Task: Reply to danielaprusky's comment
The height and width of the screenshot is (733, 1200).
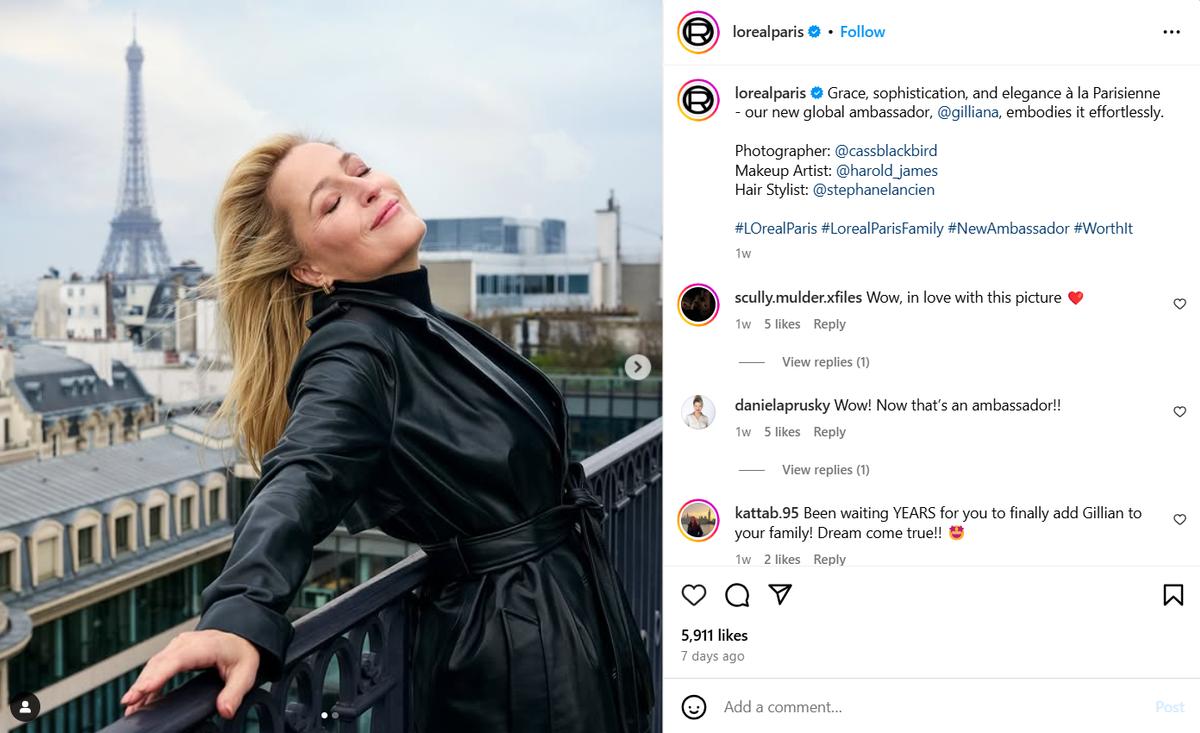Action: pos(829,431)
